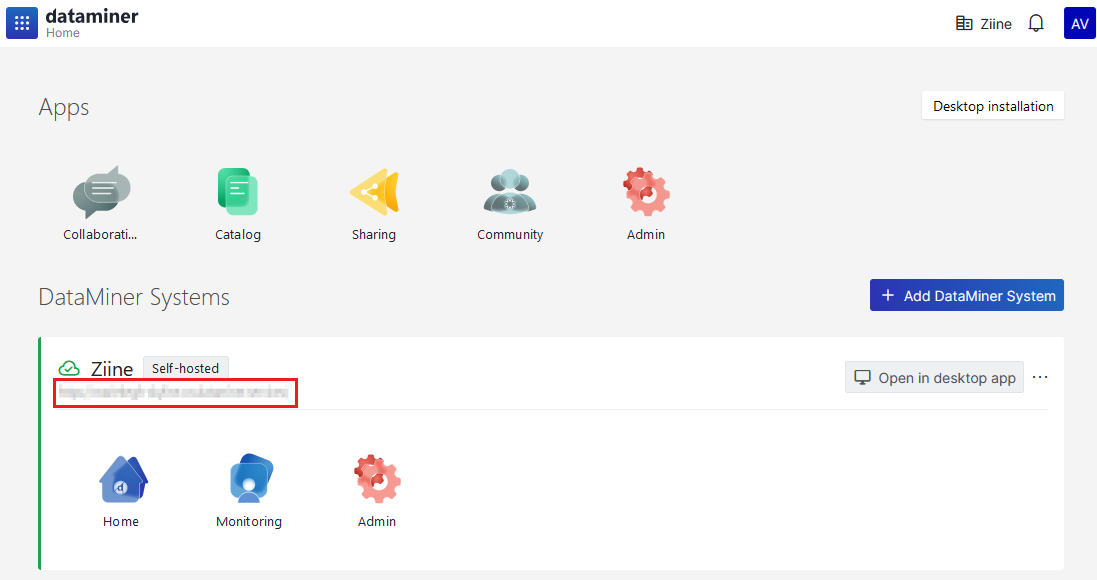Click the Catalog label text
The image size is (1097, 580).
coord(238,234)
